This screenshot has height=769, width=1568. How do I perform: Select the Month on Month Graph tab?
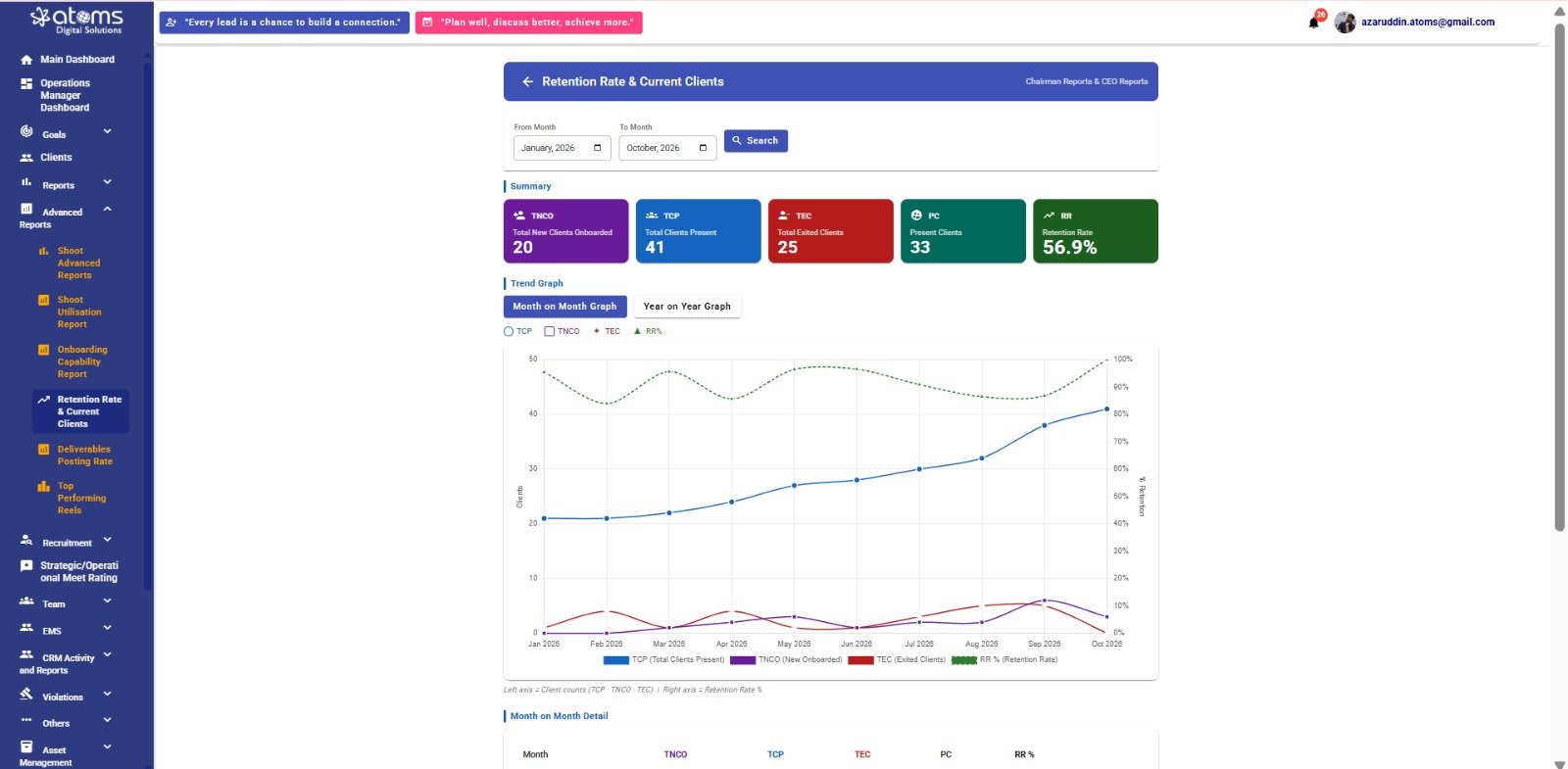tap(564, 307)
